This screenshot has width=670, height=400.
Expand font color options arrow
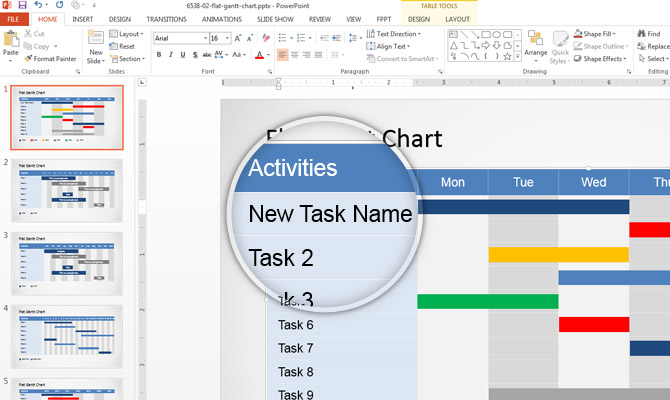click(x=268, y=55)
